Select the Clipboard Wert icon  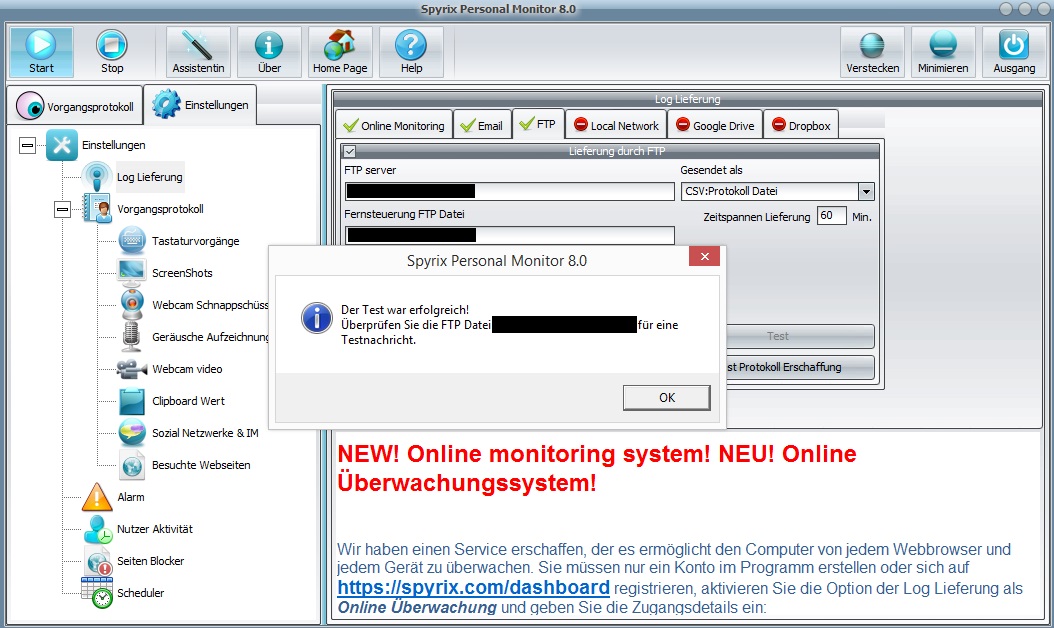coord(132,401)
